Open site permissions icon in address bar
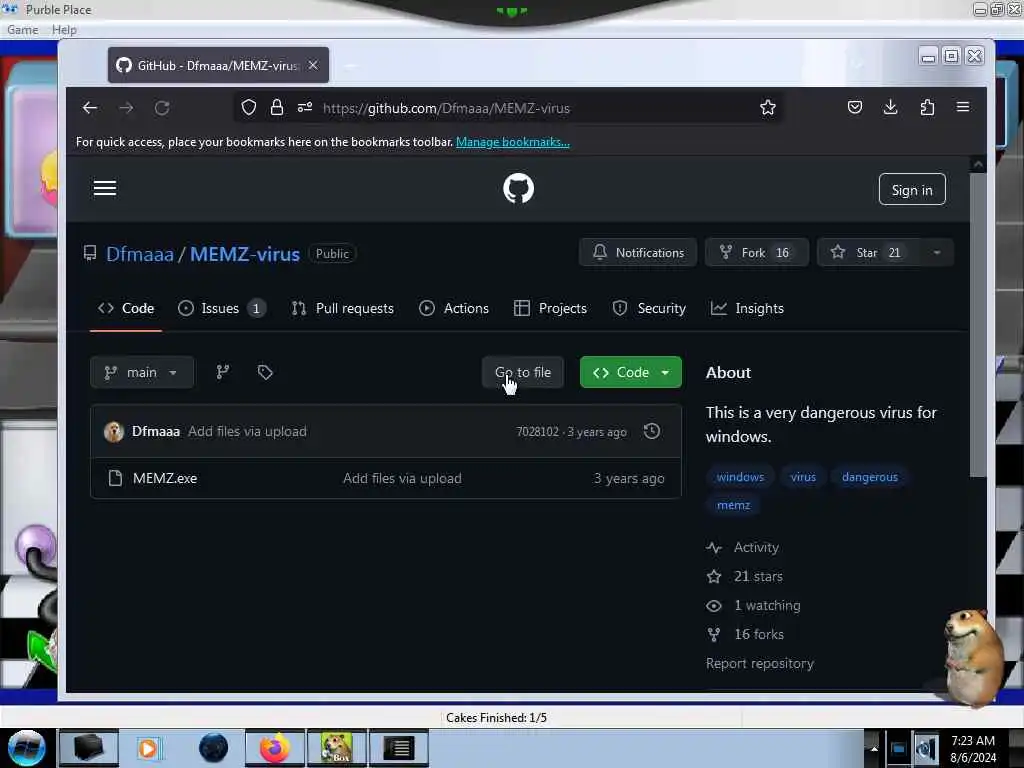The width and height of the screenshot is (1024, 768). click(x=305, y=107)
